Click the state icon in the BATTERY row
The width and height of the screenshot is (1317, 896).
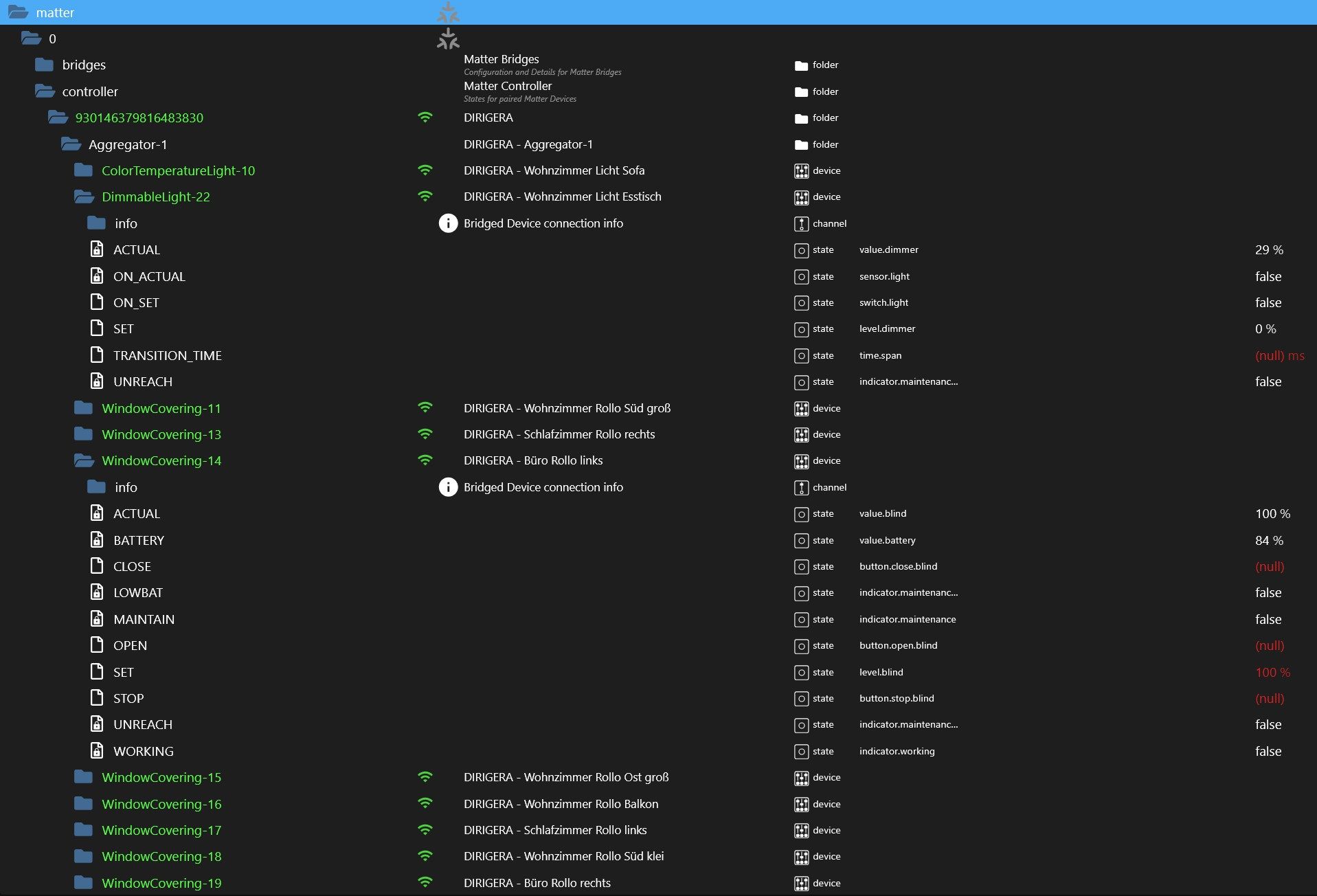[801, 541]
